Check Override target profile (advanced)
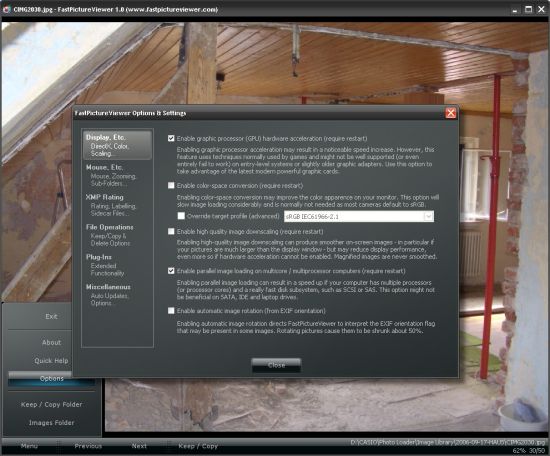This screenshot has height=456, width=550. (181, 216)
